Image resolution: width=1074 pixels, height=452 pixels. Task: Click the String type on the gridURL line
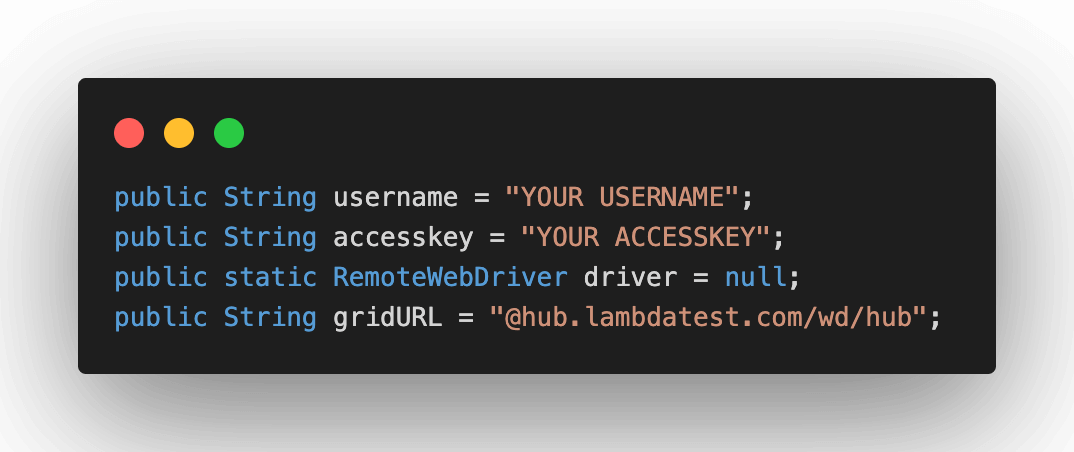click(x=270, y=317)
